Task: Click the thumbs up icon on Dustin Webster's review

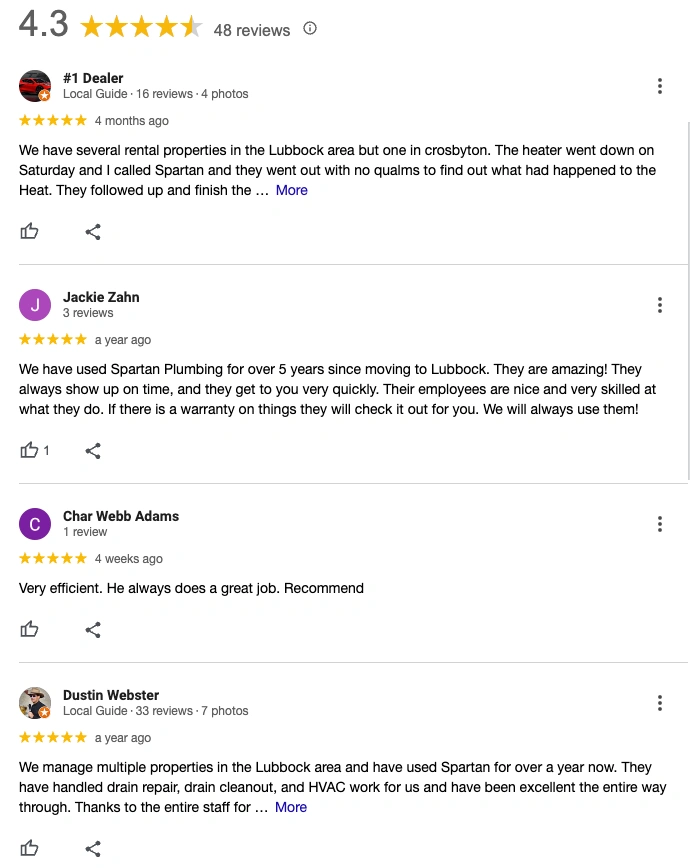Action: click(30, 848)
